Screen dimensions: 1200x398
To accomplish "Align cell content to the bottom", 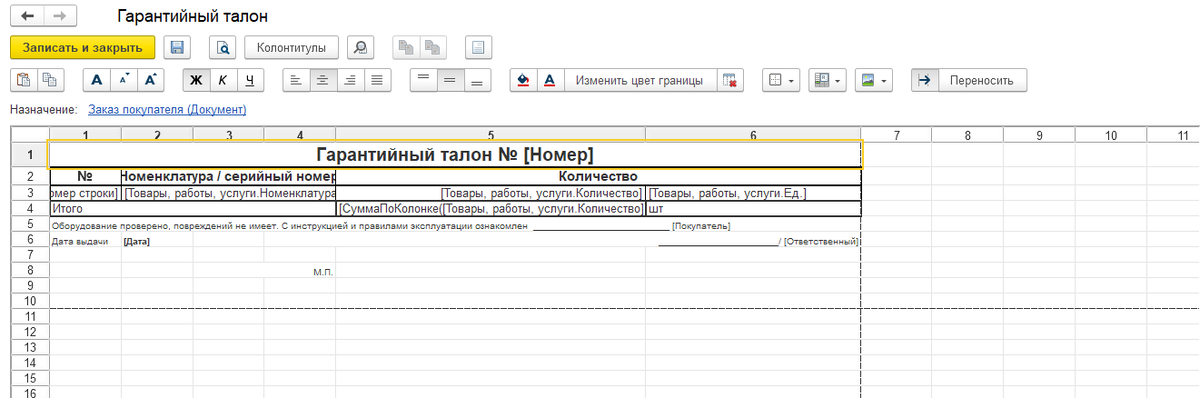I will pyautogui.click(x=477, y=80).
